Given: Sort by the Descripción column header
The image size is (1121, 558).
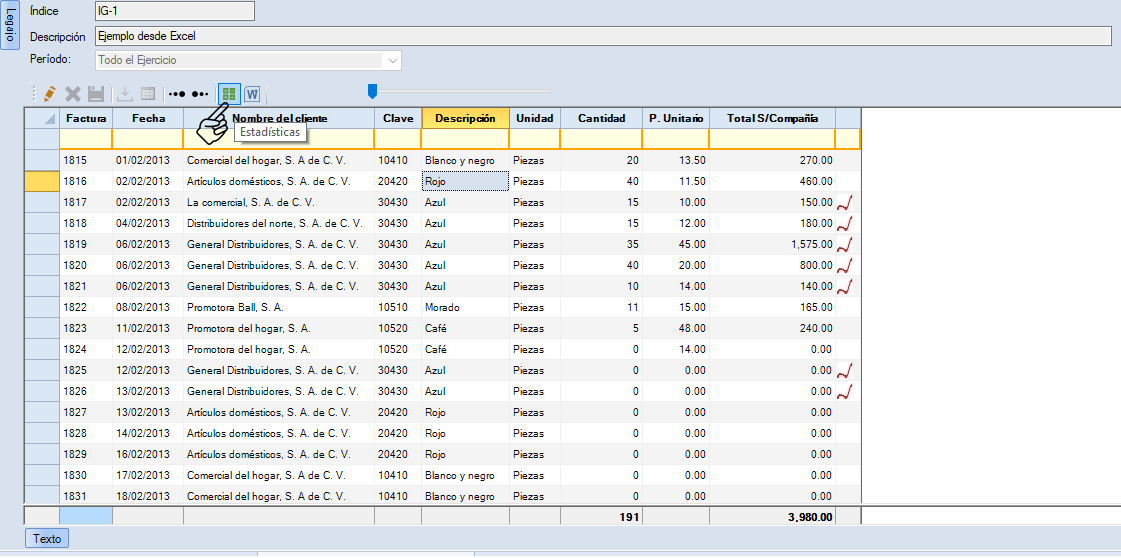Looking at the screenshot, I should [465, 118].
